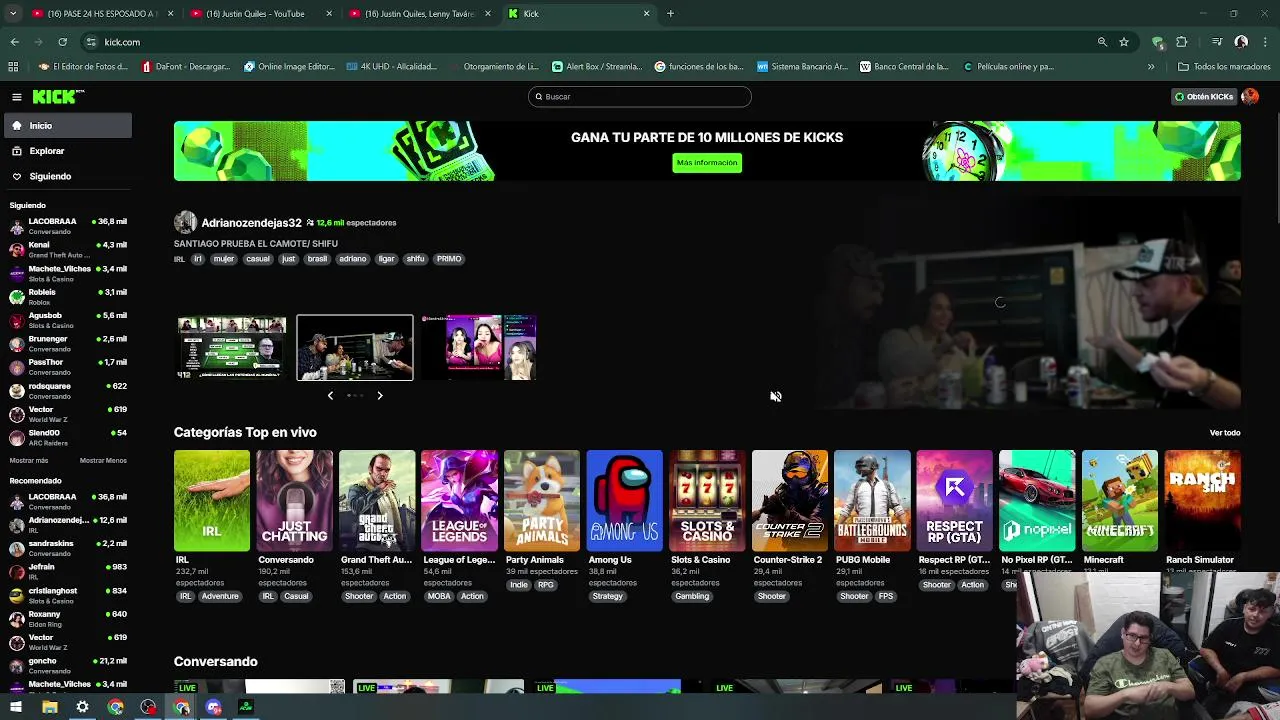Open Kenai channel in Siguiendo list

point(66,249)
